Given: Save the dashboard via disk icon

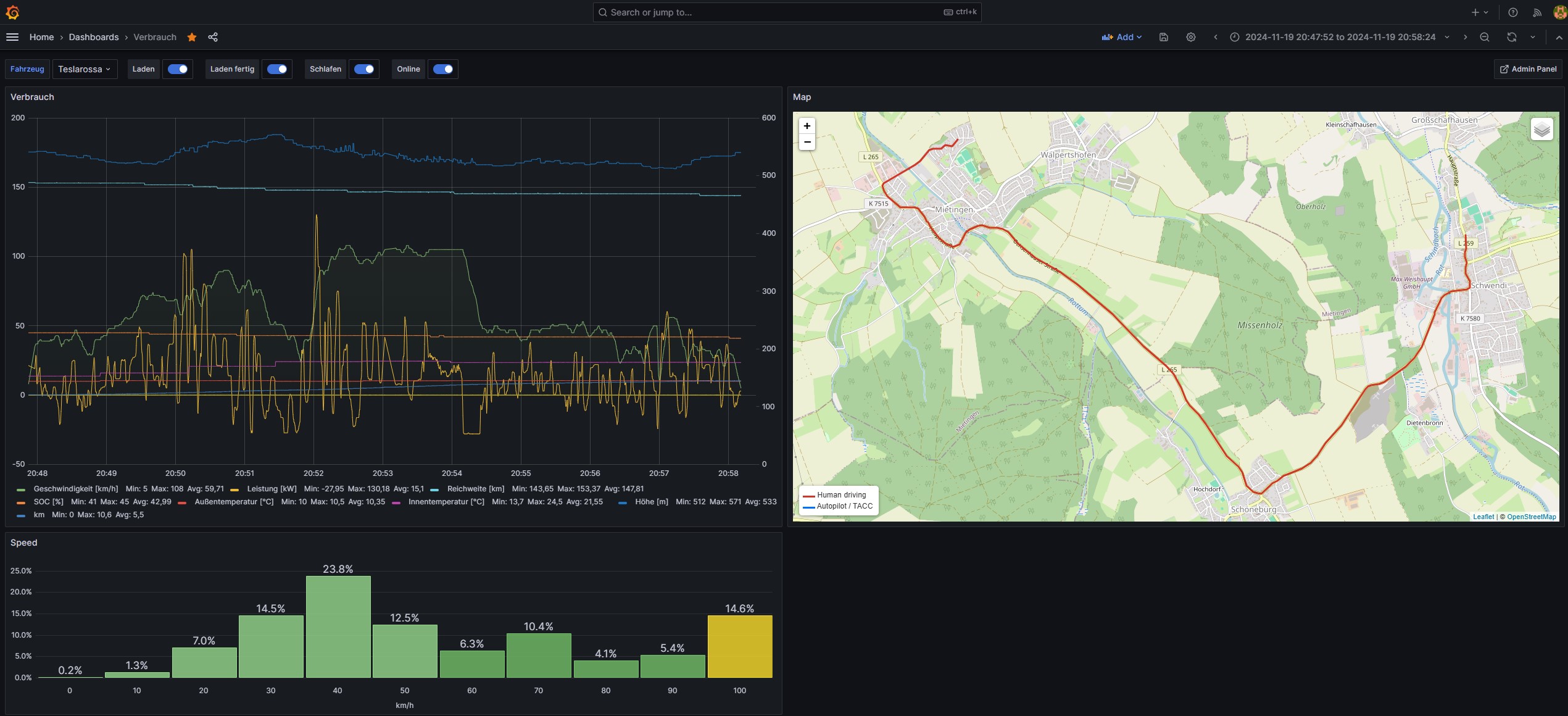Looking at the screenshot, I should tap(1163, 37).
